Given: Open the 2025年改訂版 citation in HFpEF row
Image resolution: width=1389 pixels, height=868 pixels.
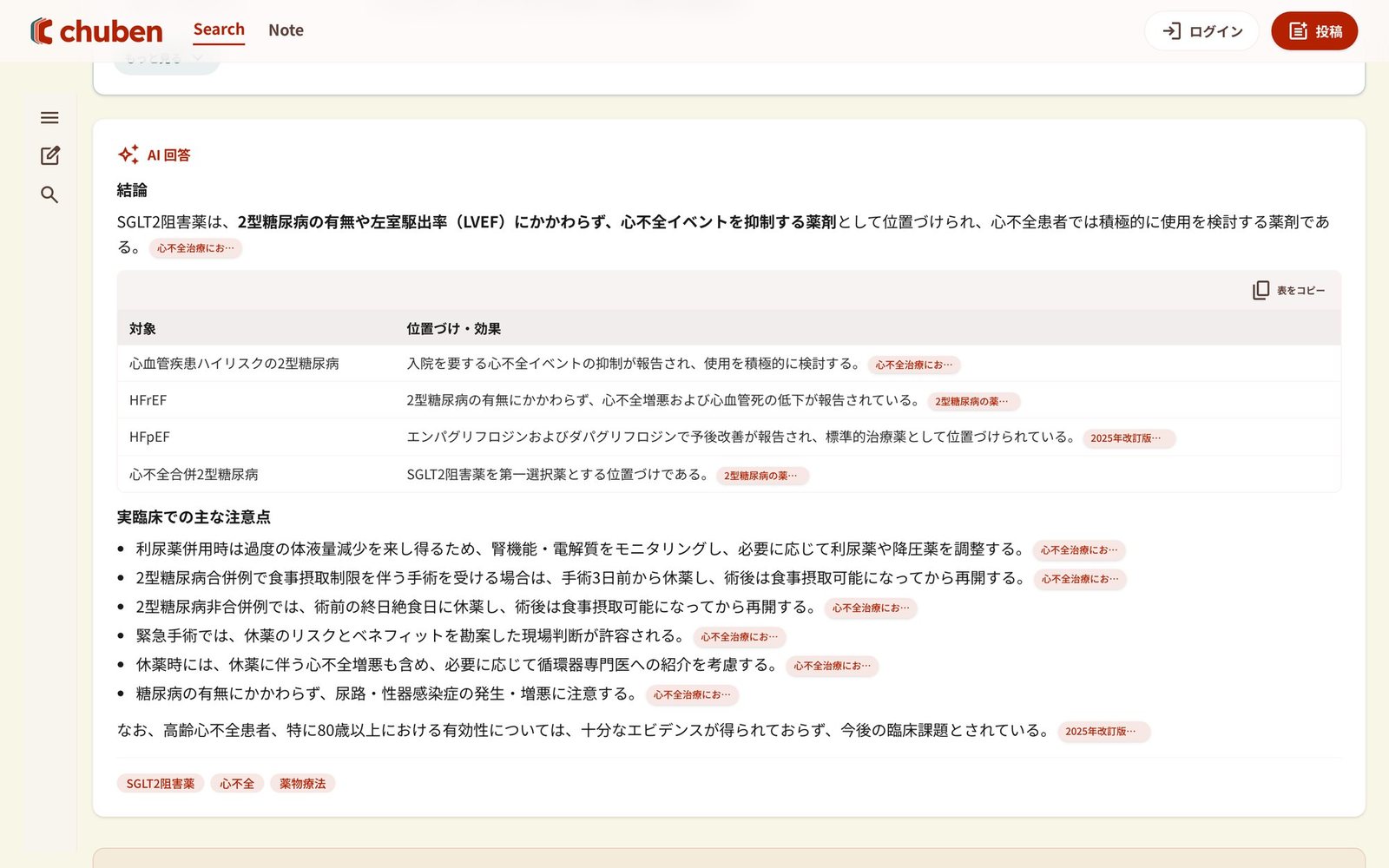Looking at the screenshot, I should [1129, 438].
